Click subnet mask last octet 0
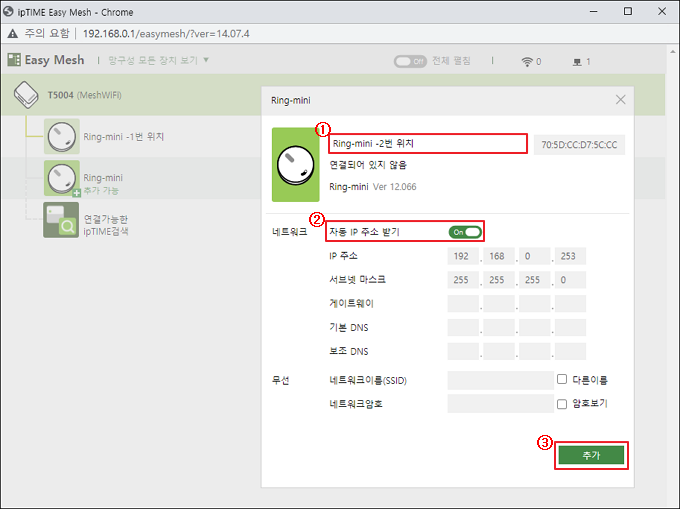The image size is (680, 509). [x=570, y=280]
